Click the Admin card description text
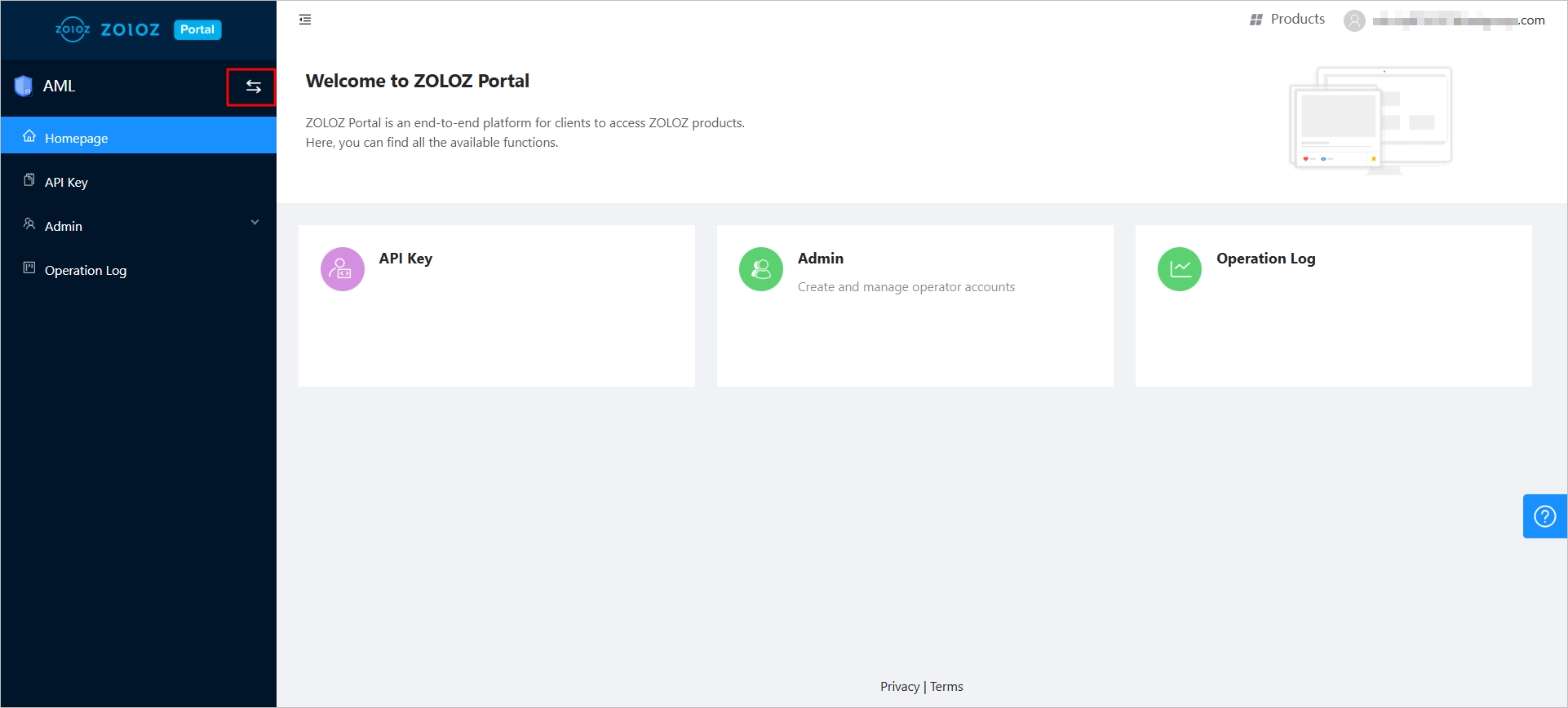The image size is (1568, 708). pyautogui.click(x=906, y=287)
